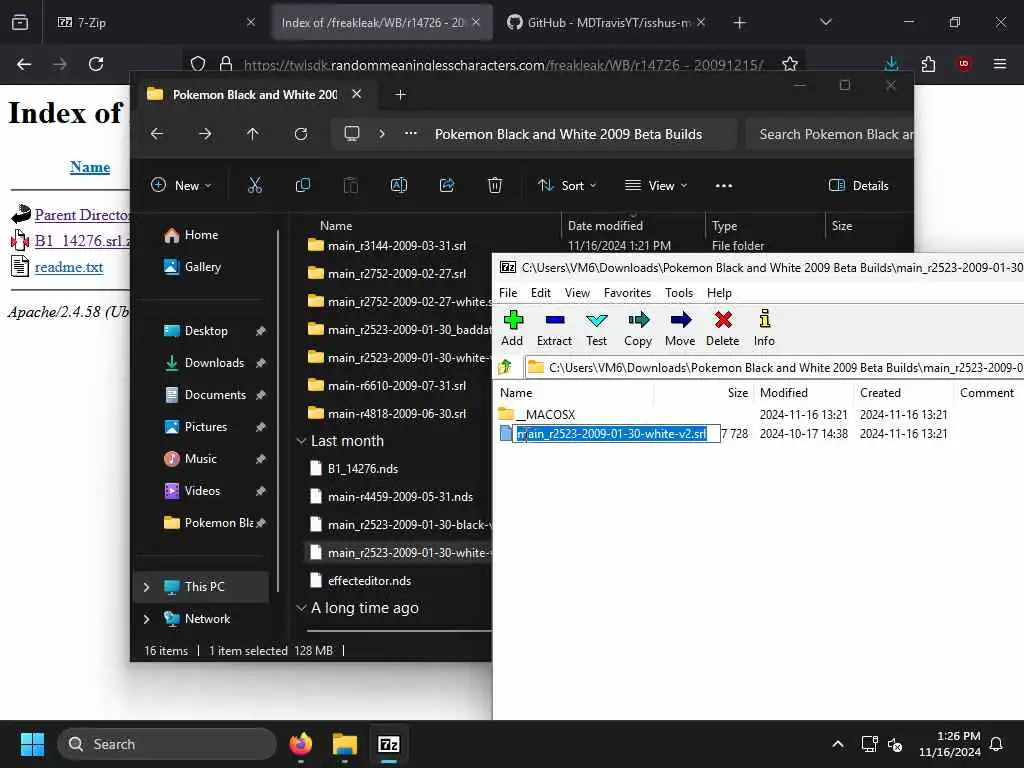The width and height of the screenshot is (1024, 768).
Task: Select the B1_14276.nds file
Action: [362, 469]
